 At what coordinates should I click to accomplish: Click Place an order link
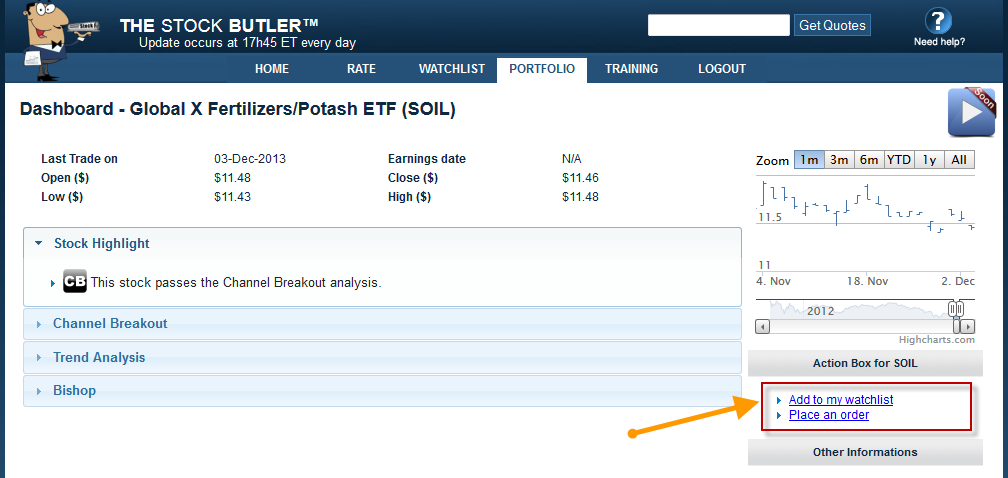click(x=829, y=415)
